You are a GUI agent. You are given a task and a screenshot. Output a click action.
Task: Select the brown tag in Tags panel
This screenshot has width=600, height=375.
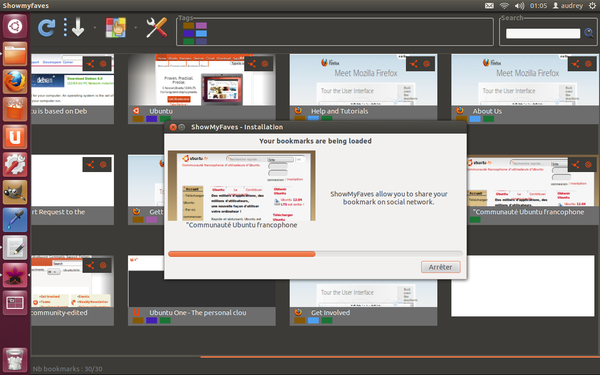pos(189,26)
